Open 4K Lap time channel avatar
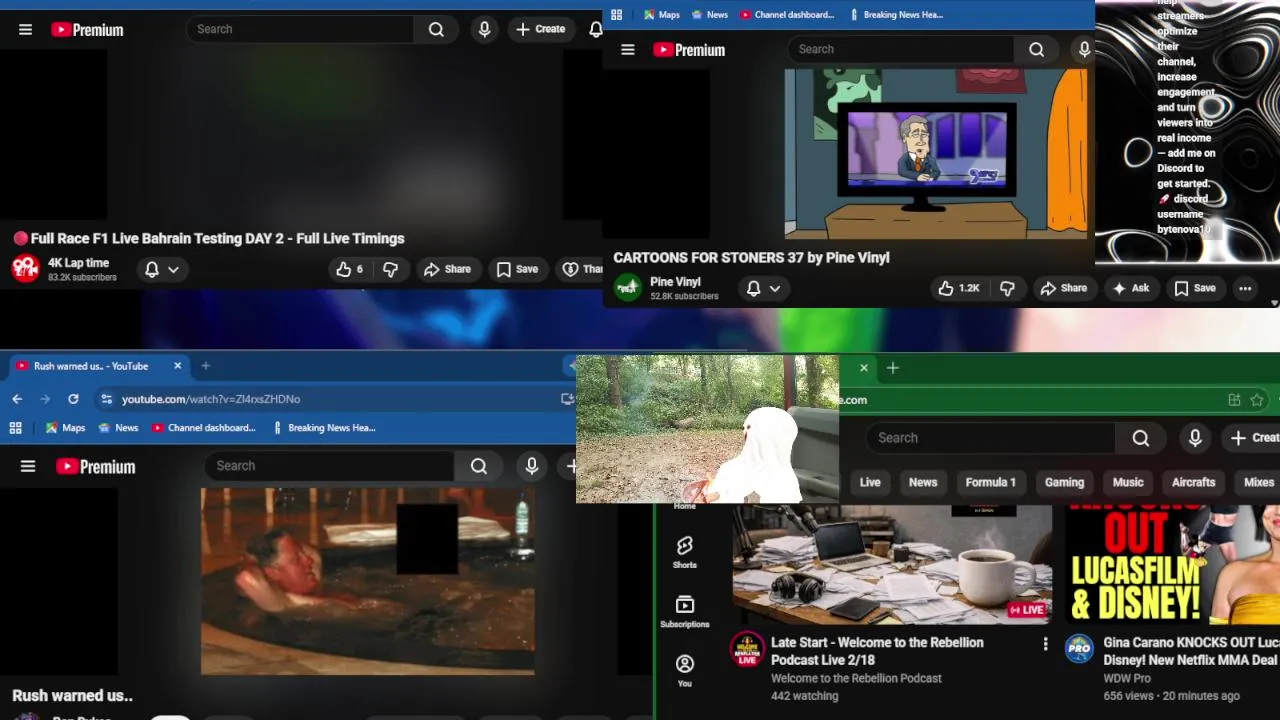 [x=26, y=268]
